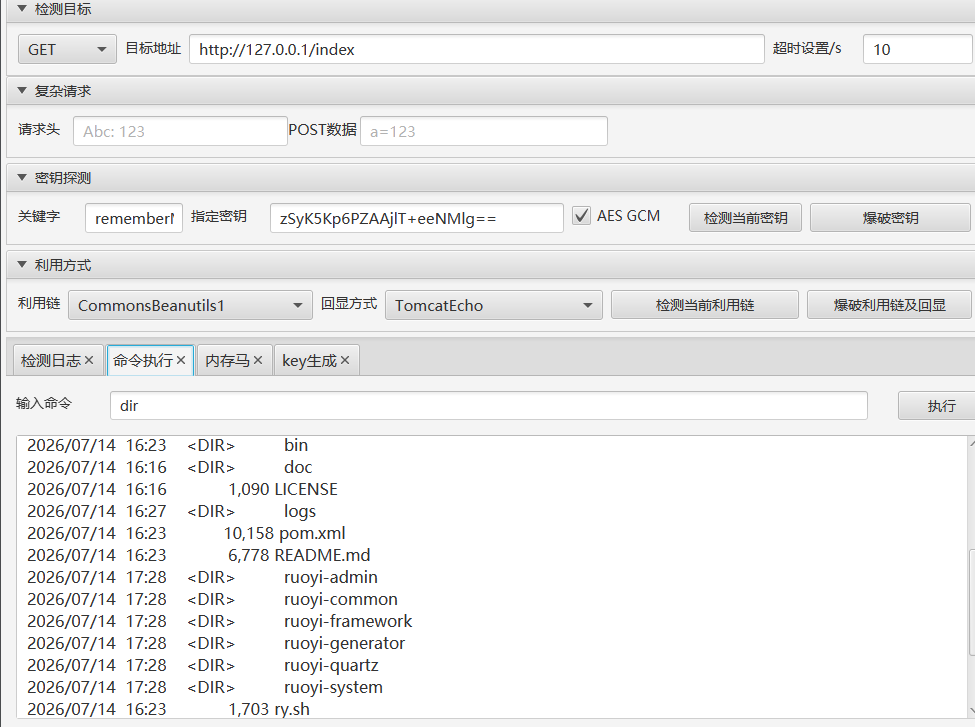Image resolution: width=975 pixels, height=727 pixels.
Task: Click the keyword field containing rememberMe
Action: pos(134,218)
